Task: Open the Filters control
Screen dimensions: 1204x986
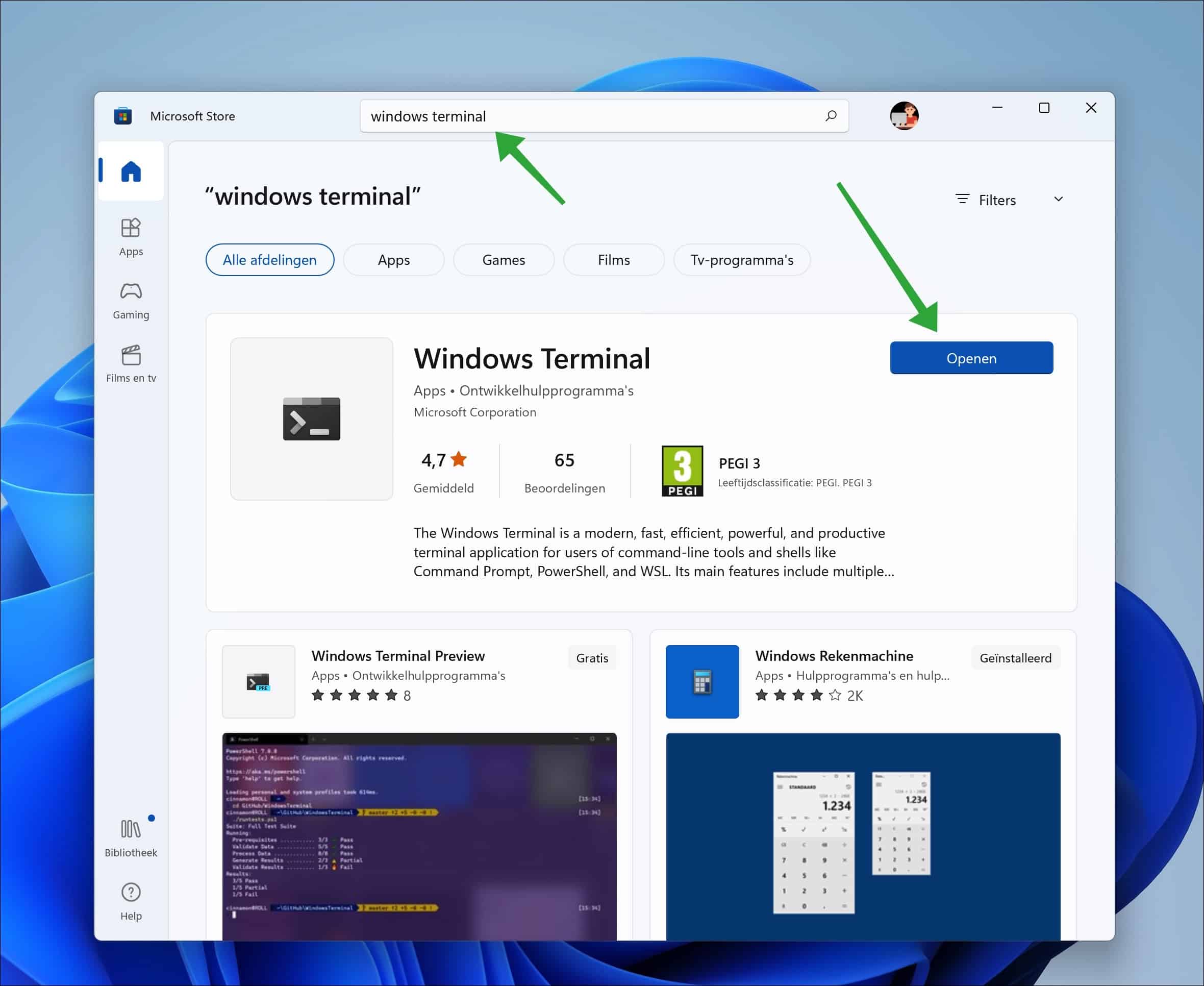Action: tap(988, 200)
